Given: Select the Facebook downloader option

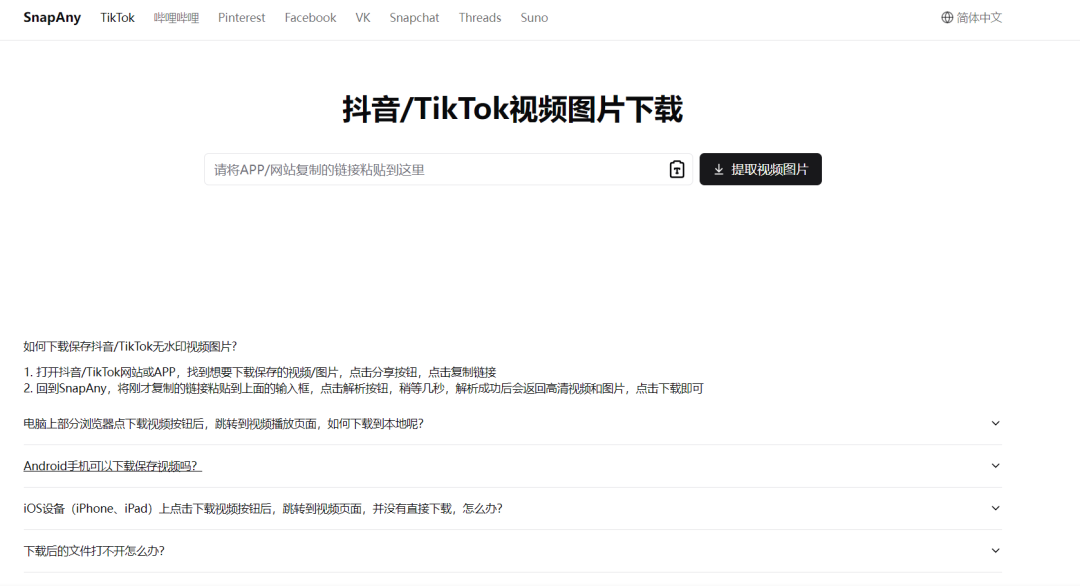Looking at the screenshot, I should pyautogui.click(x=310, y=17).
